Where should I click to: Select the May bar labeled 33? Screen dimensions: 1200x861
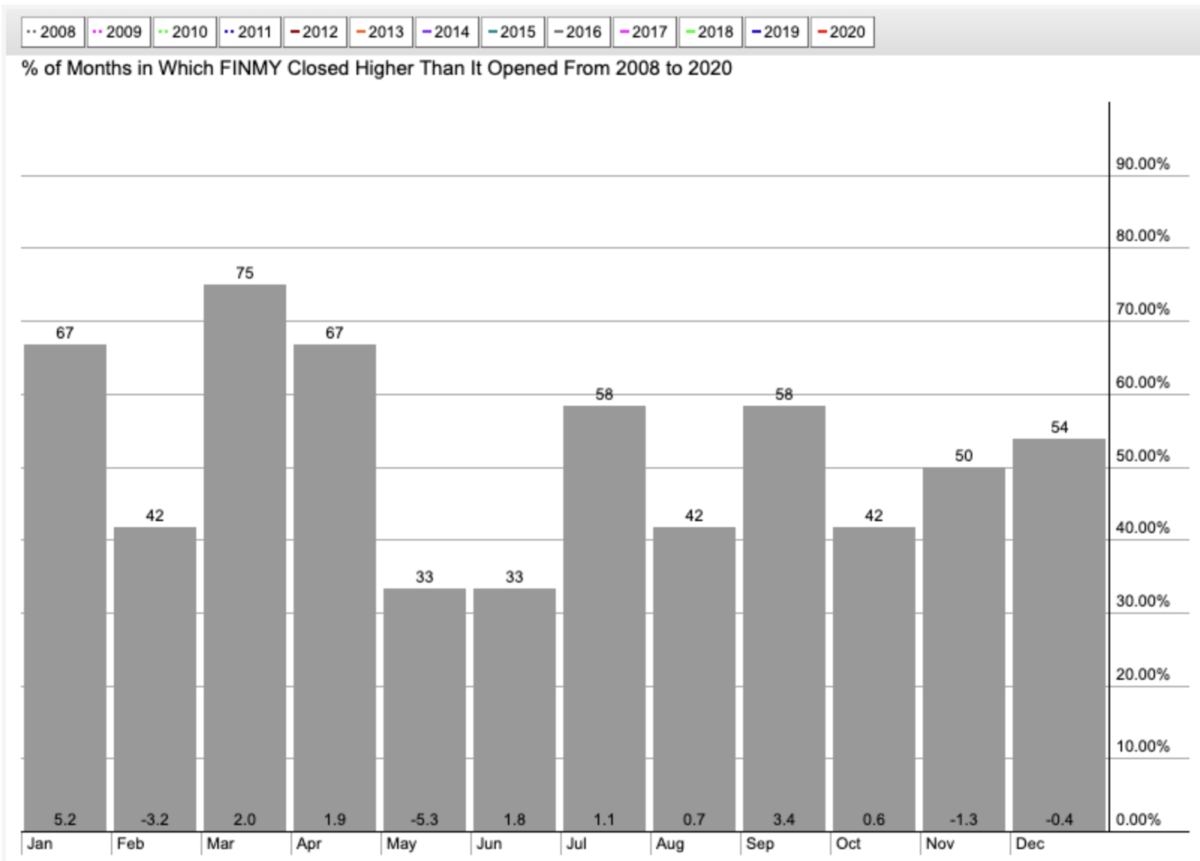[425, 709]
